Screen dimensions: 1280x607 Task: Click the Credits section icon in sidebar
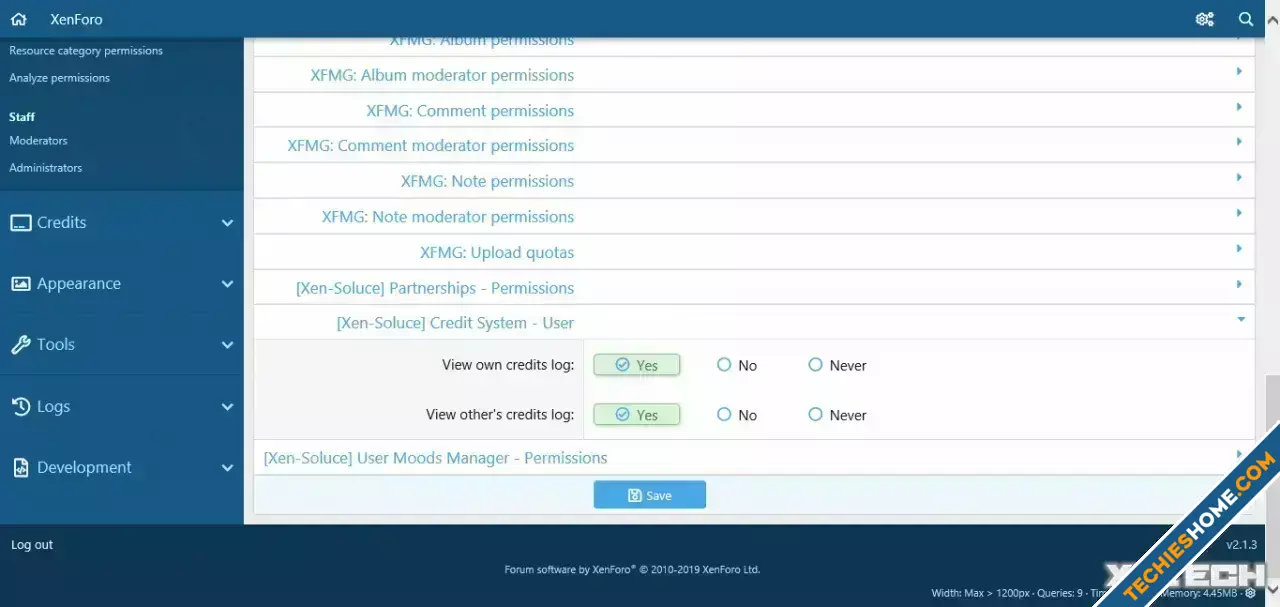[21, 223]
